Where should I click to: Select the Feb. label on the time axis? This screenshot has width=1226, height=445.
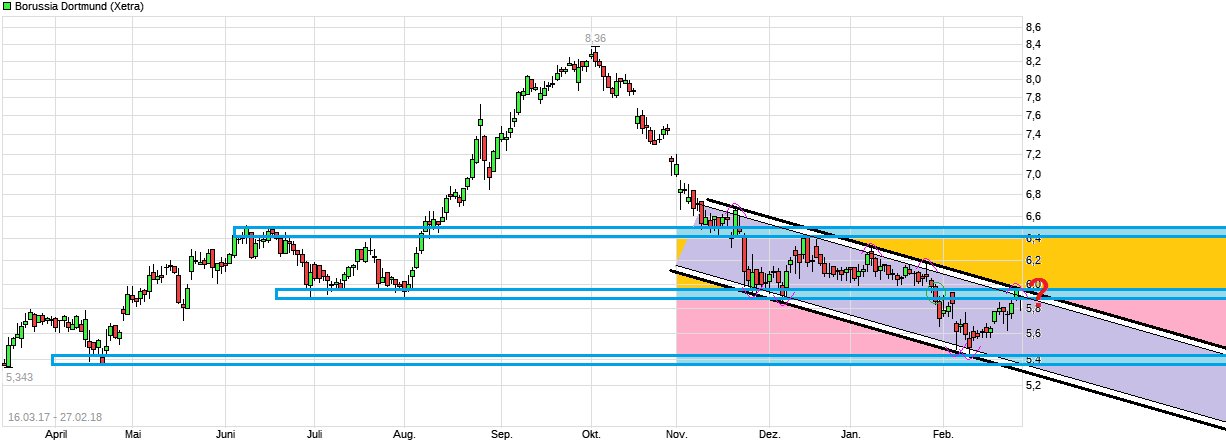pos(943,435)
